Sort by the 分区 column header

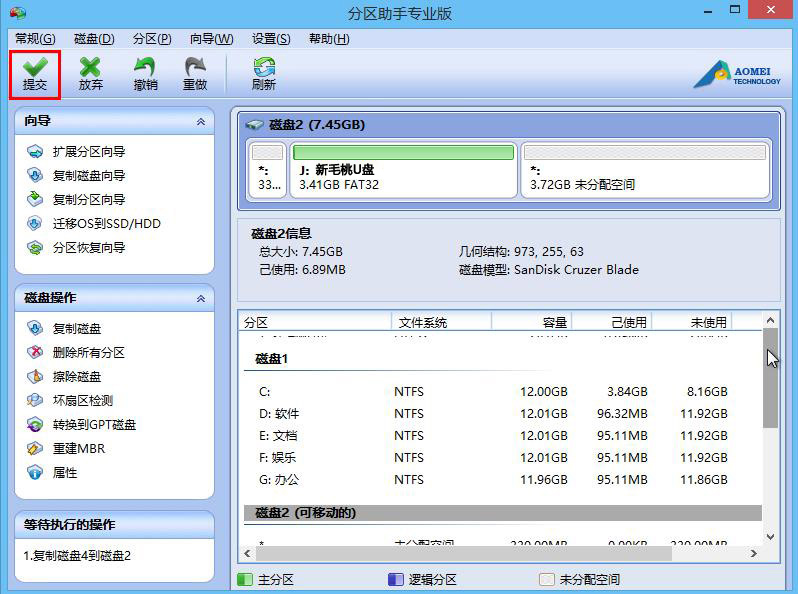[315, 322]
